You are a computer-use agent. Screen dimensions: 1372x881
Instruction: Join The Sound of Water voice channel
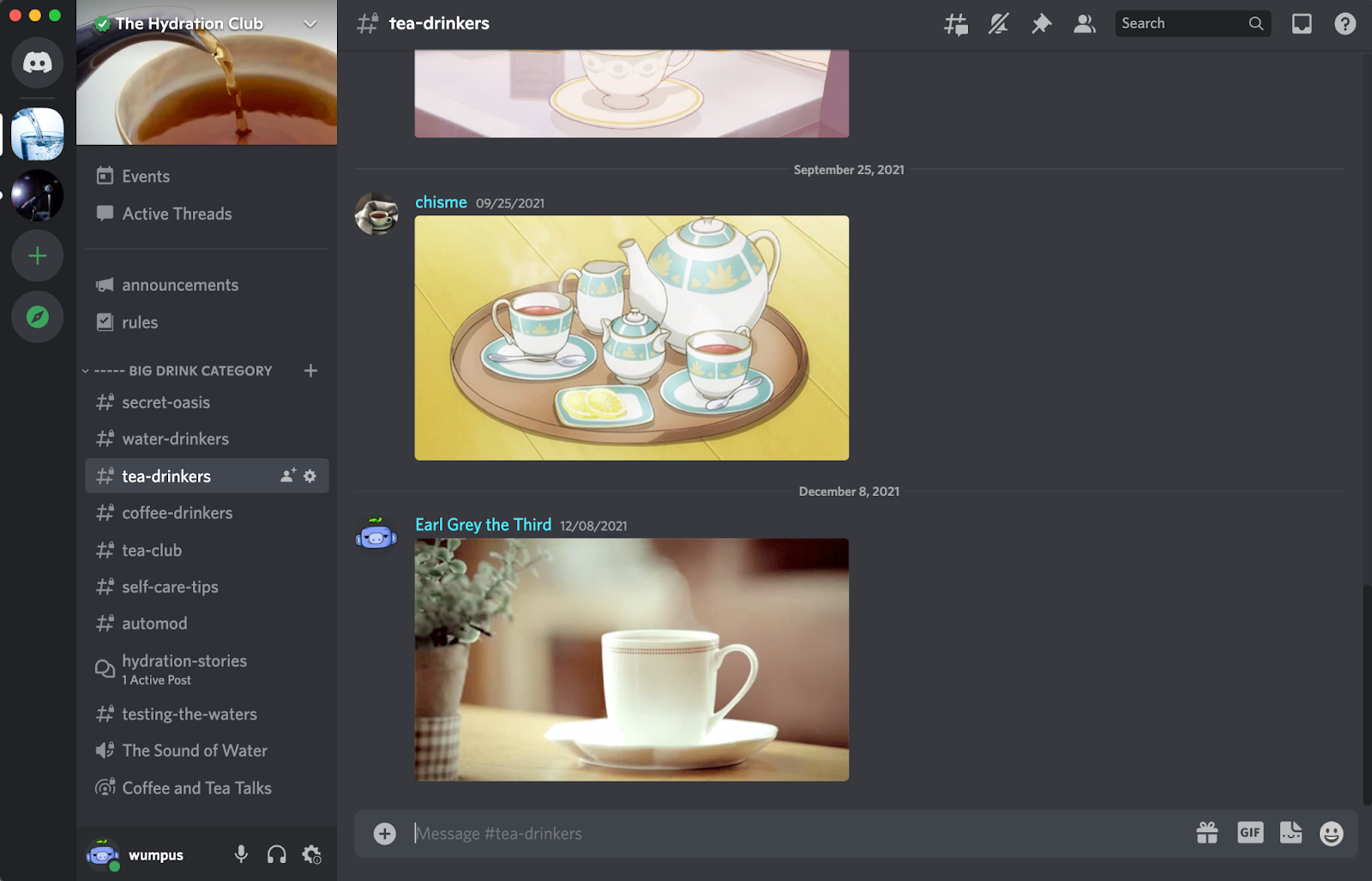point(207,751)
